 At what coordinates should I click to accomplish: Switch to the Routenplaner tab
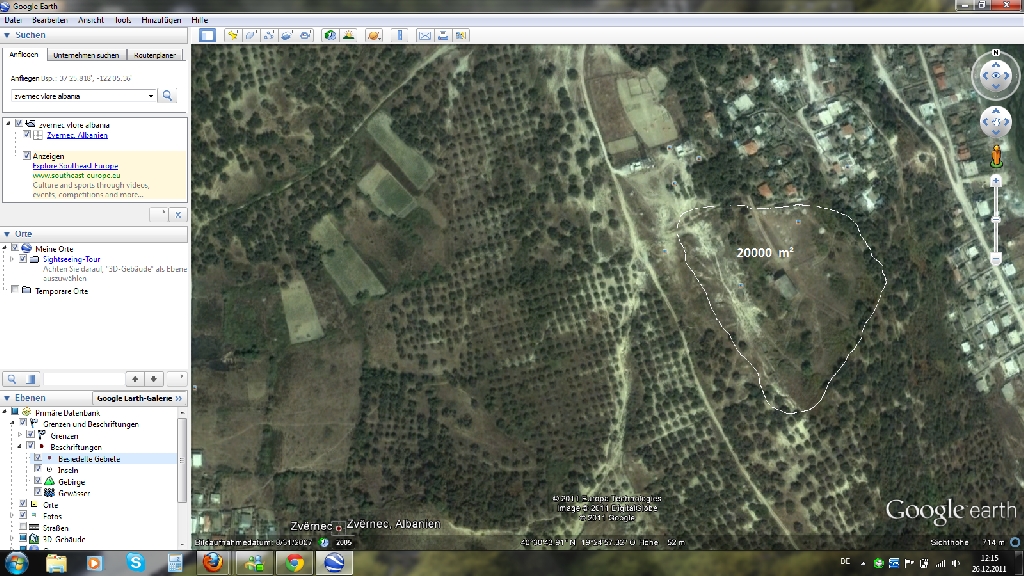[155, 55]
